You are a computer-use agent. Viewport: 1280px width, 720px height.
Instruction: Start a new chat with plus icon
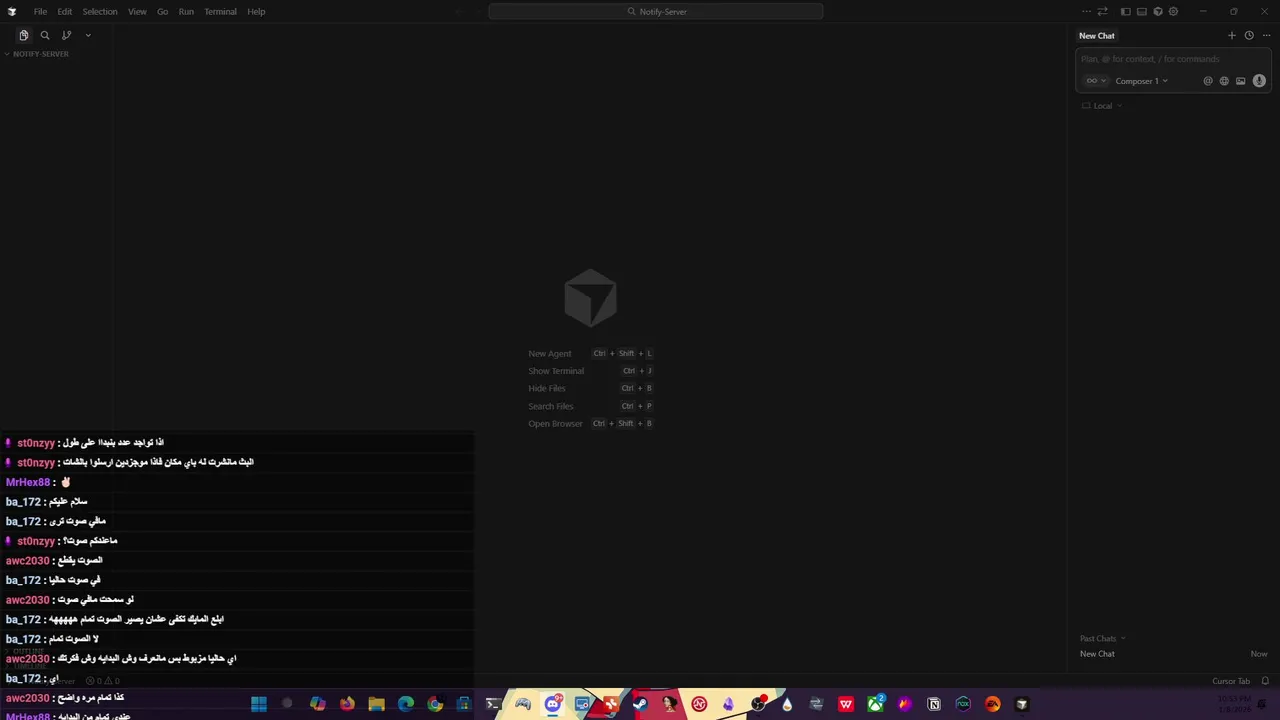[x=1232, y=35]
